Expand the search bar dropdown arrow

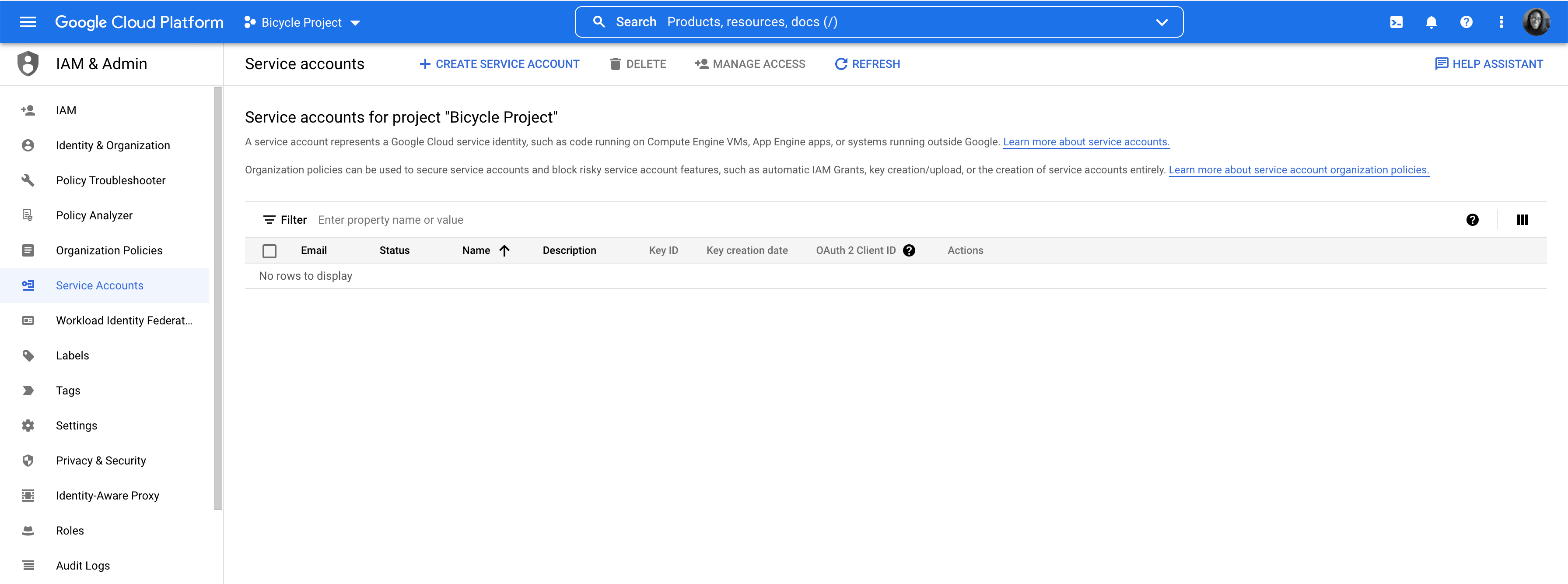[1162, 22]
